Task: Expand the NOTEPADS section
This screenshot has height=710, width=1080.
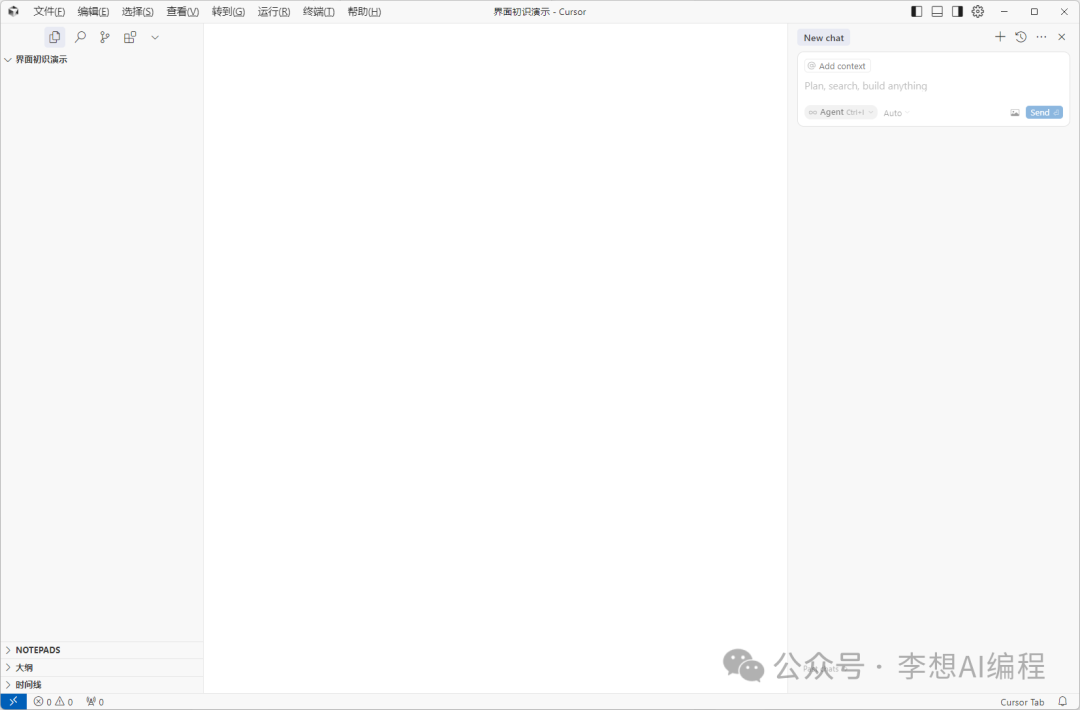Action: [x=102, y=650]
